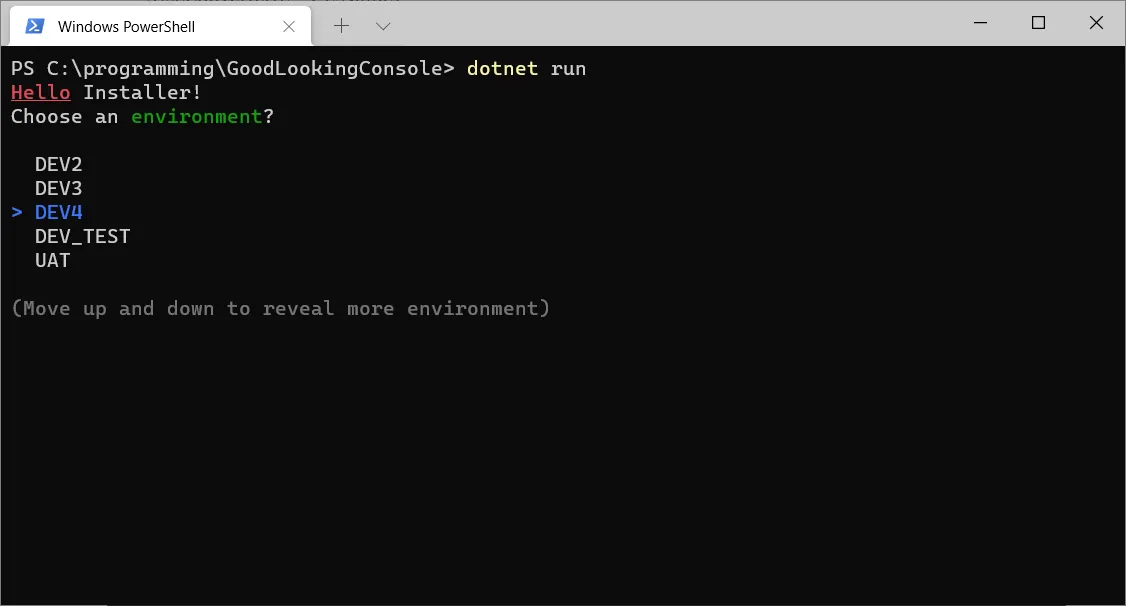Open a new terminal tab with plus icon
The image size is (1126, 606).
coord(341,26)
